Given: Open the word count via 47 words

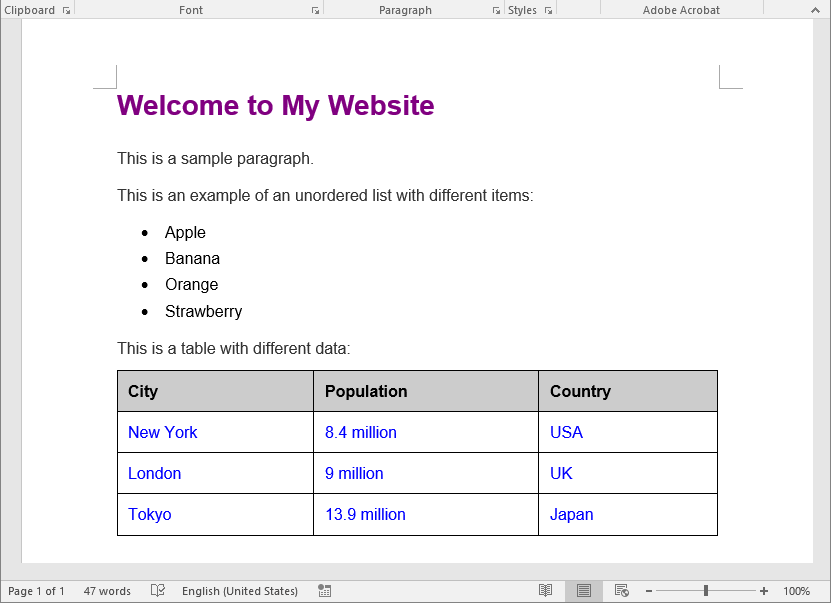Looking at the screenshot, I should 107,591.
